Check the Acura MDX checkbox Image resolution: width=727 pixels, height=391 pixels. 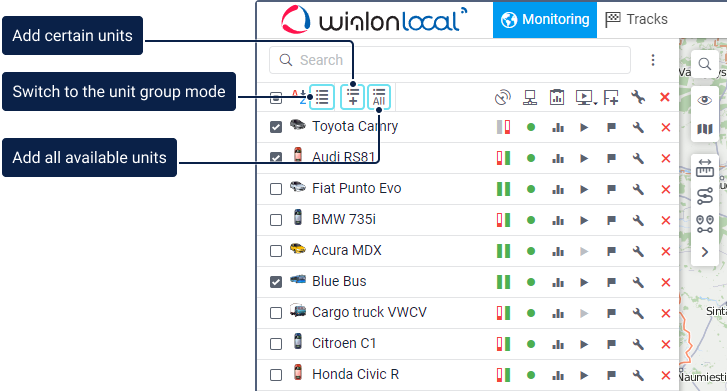click(276, 251)
